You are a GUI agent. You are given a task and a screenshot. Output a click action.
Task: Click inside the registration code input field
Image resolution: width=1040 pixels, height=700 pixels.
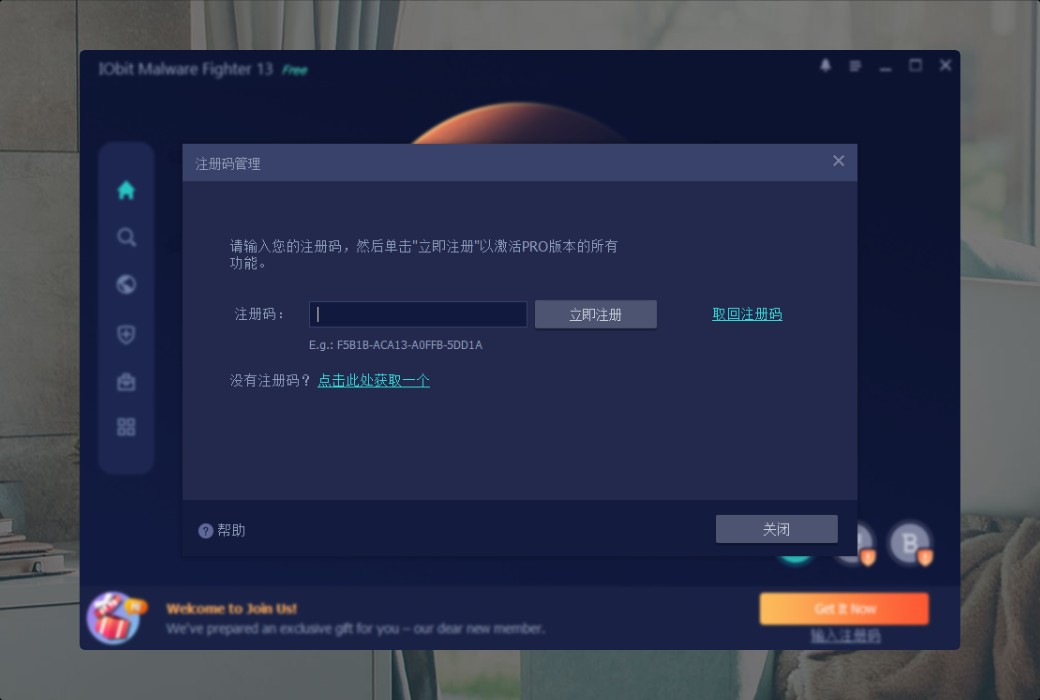coord(418,314)
